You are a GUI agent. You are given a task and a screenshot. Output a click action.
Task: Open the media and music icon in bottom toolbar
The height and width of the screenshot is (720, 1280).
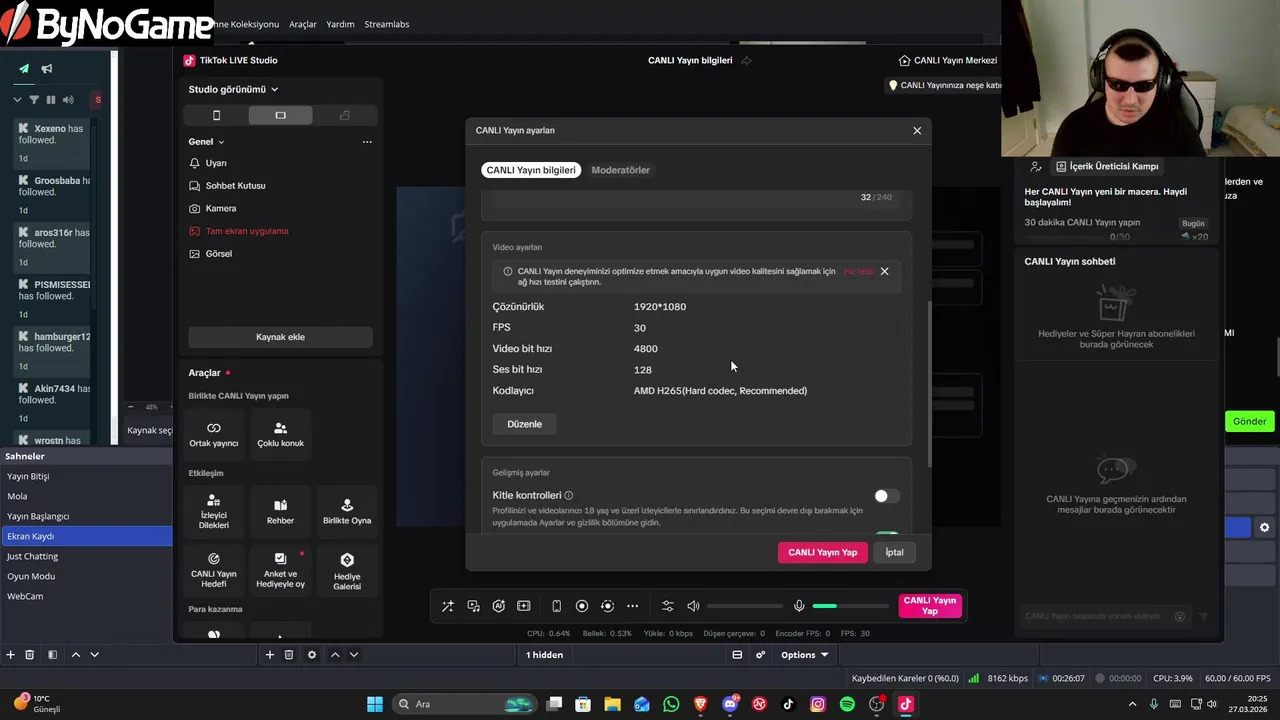pos(473,606)
